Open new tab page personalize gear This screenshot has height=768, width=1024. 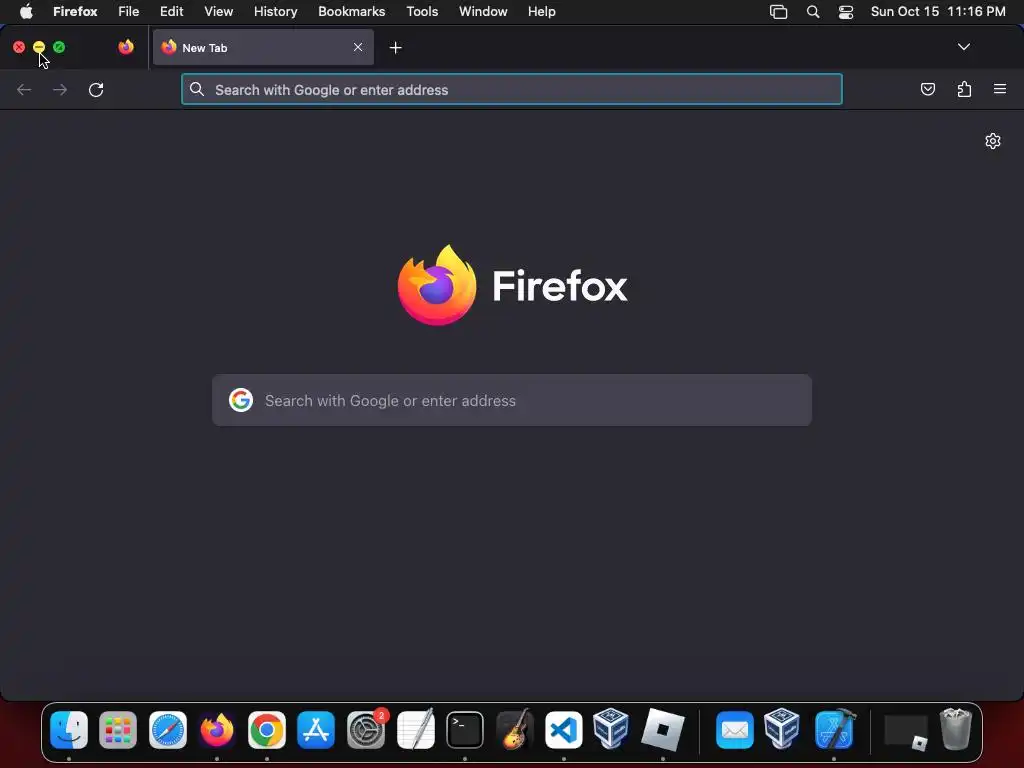(993, 141)
